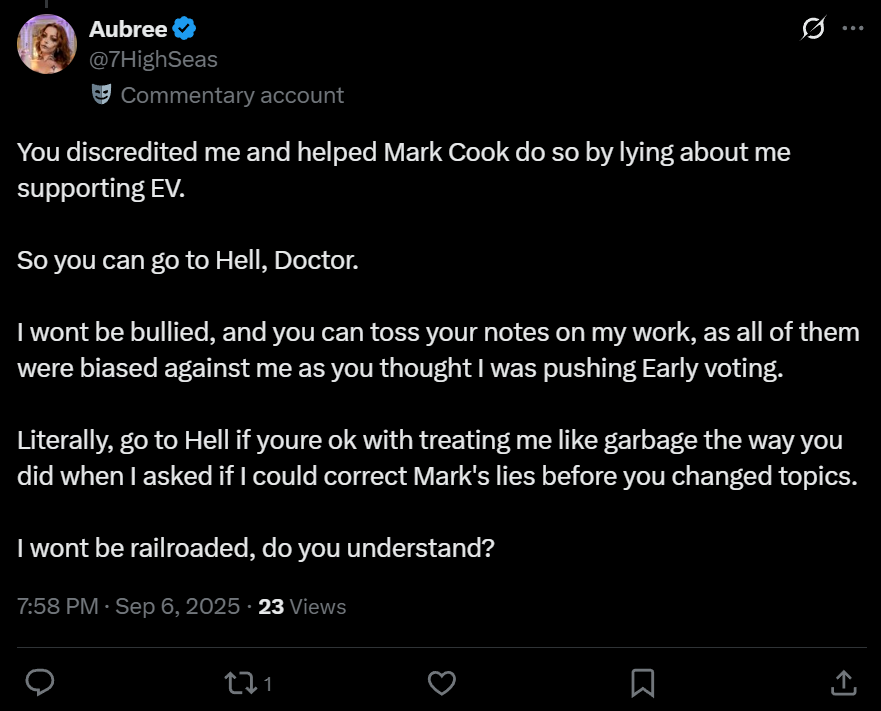Viewport: 881px width, 711px height.
Task: Open the 23 Views analytics link
Action: point(302,606)
